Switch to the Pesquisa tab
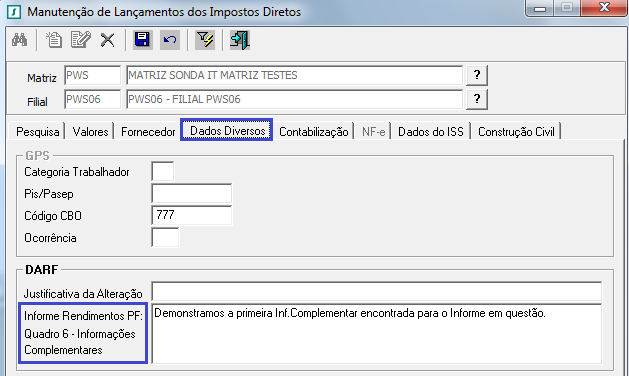The width and height of the screenshot is (629, 376). pyautogui.click(x=37, y=132)
